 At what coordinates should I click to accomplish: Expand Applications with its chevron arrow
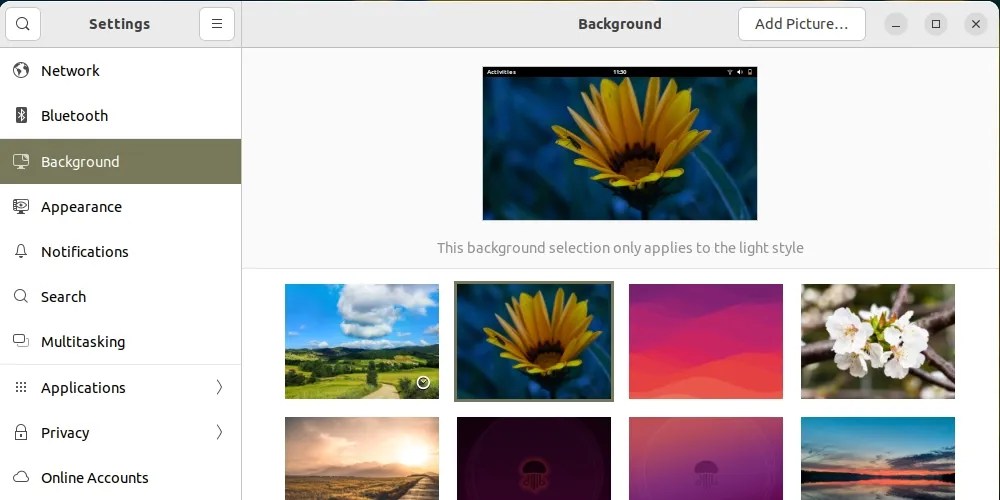pos(219,387)
